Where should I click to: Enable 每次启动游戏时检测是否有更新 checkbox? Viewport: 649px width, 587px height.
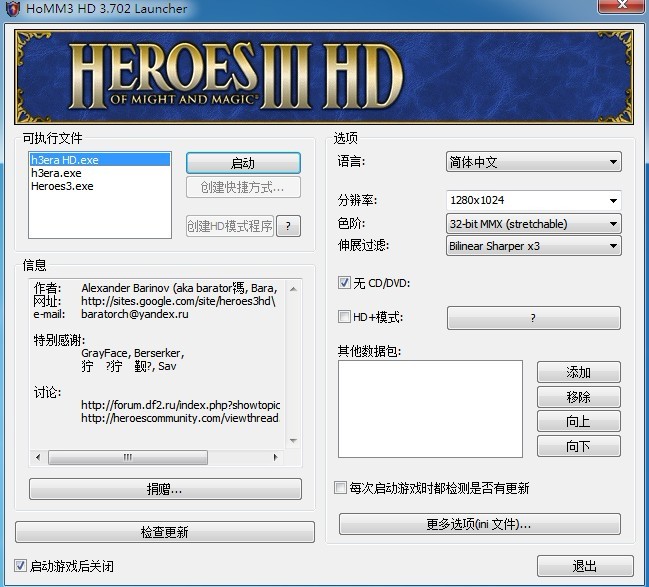pyautogui.click(x=340, y=488)
